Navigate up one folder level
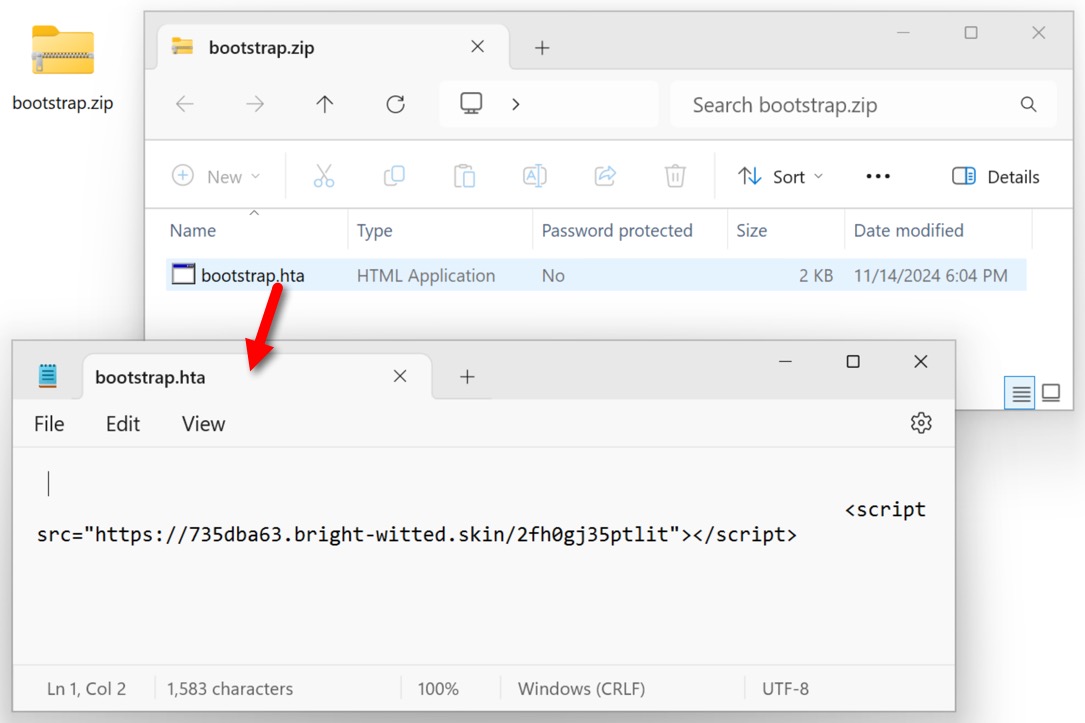 (x=325, y=104)
